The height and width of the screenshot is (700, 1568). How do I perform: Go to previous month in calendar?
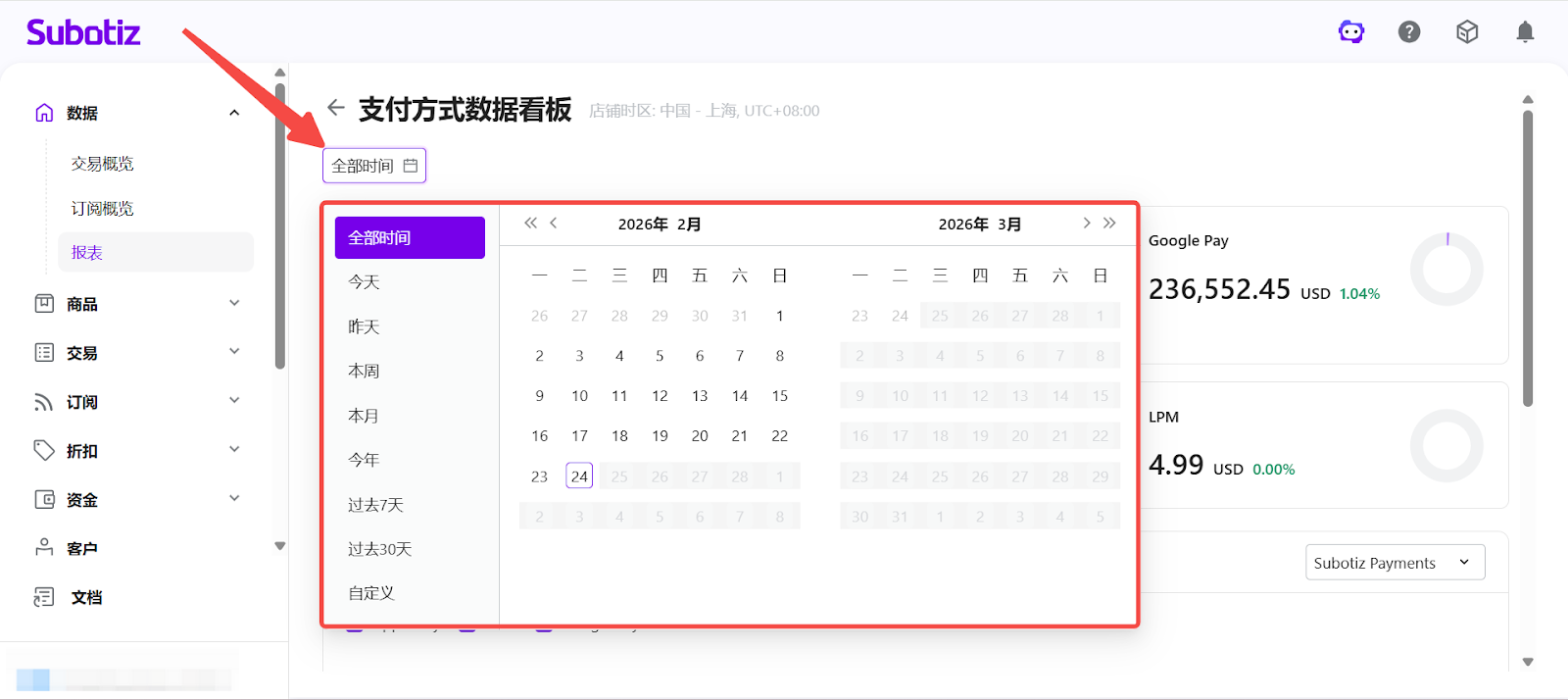554,224
